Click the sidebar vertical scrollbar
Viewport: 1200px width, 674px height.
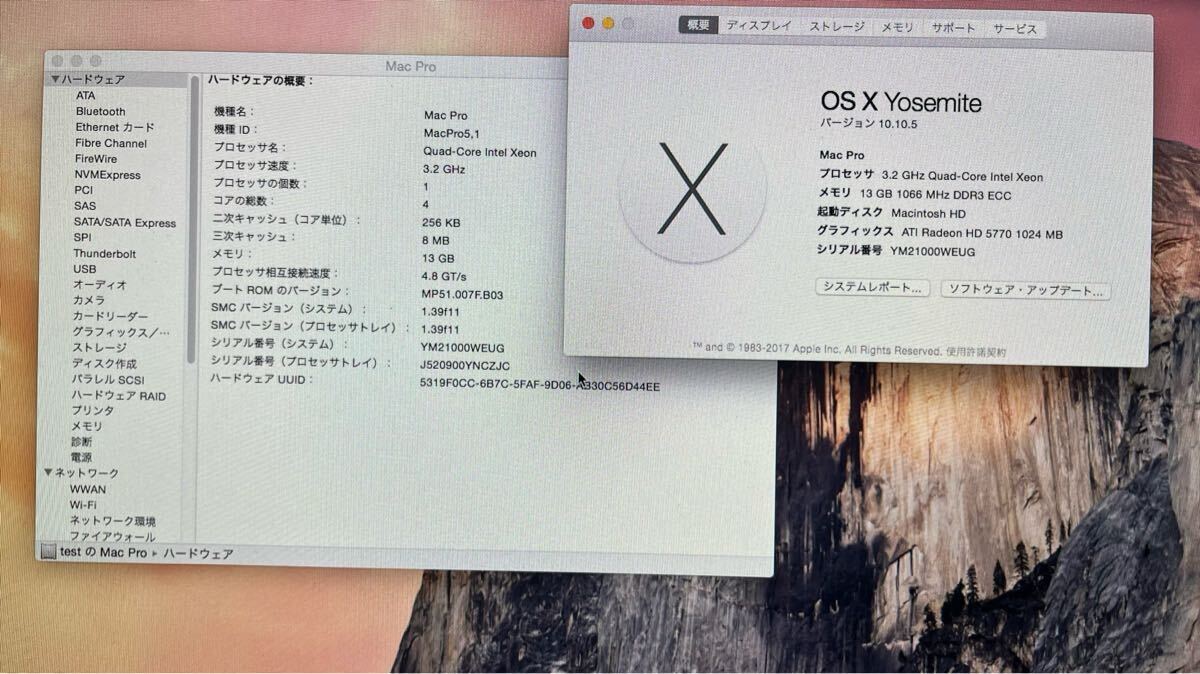point(191,220)
